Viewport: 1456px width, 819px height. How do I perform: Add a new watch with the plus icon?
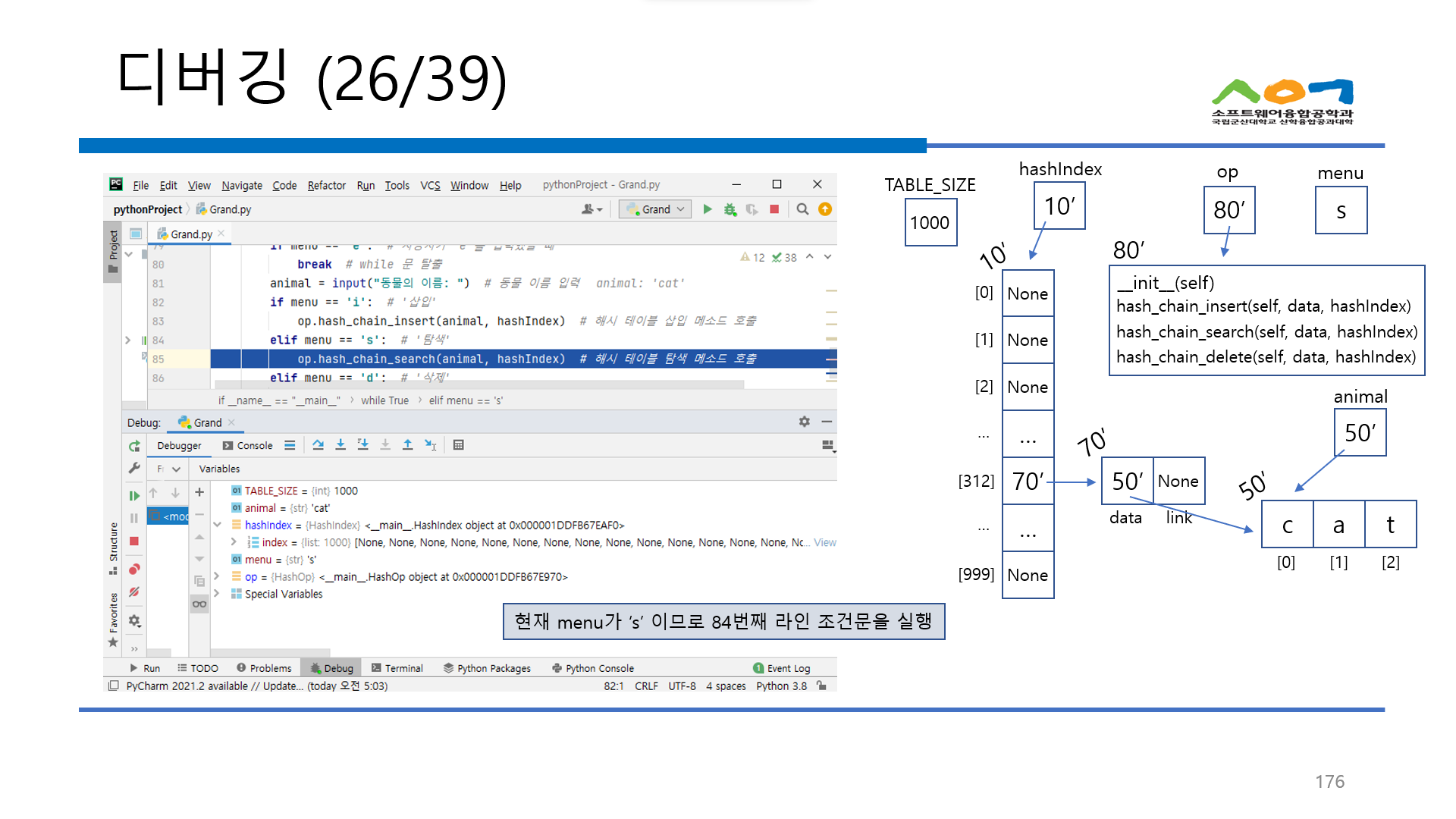tap(199, 492)
